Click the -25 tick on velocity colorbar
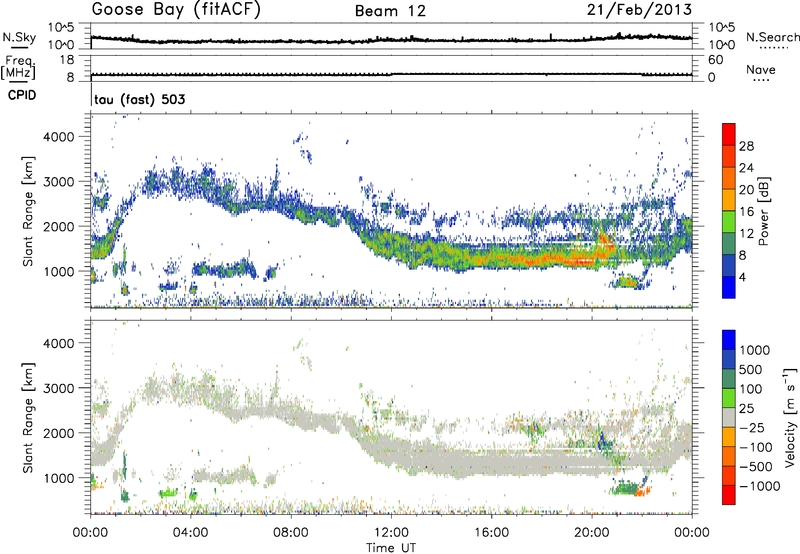The height and width of the screenshot is (554, 800). pyautogui.click(x=753, y=428)
